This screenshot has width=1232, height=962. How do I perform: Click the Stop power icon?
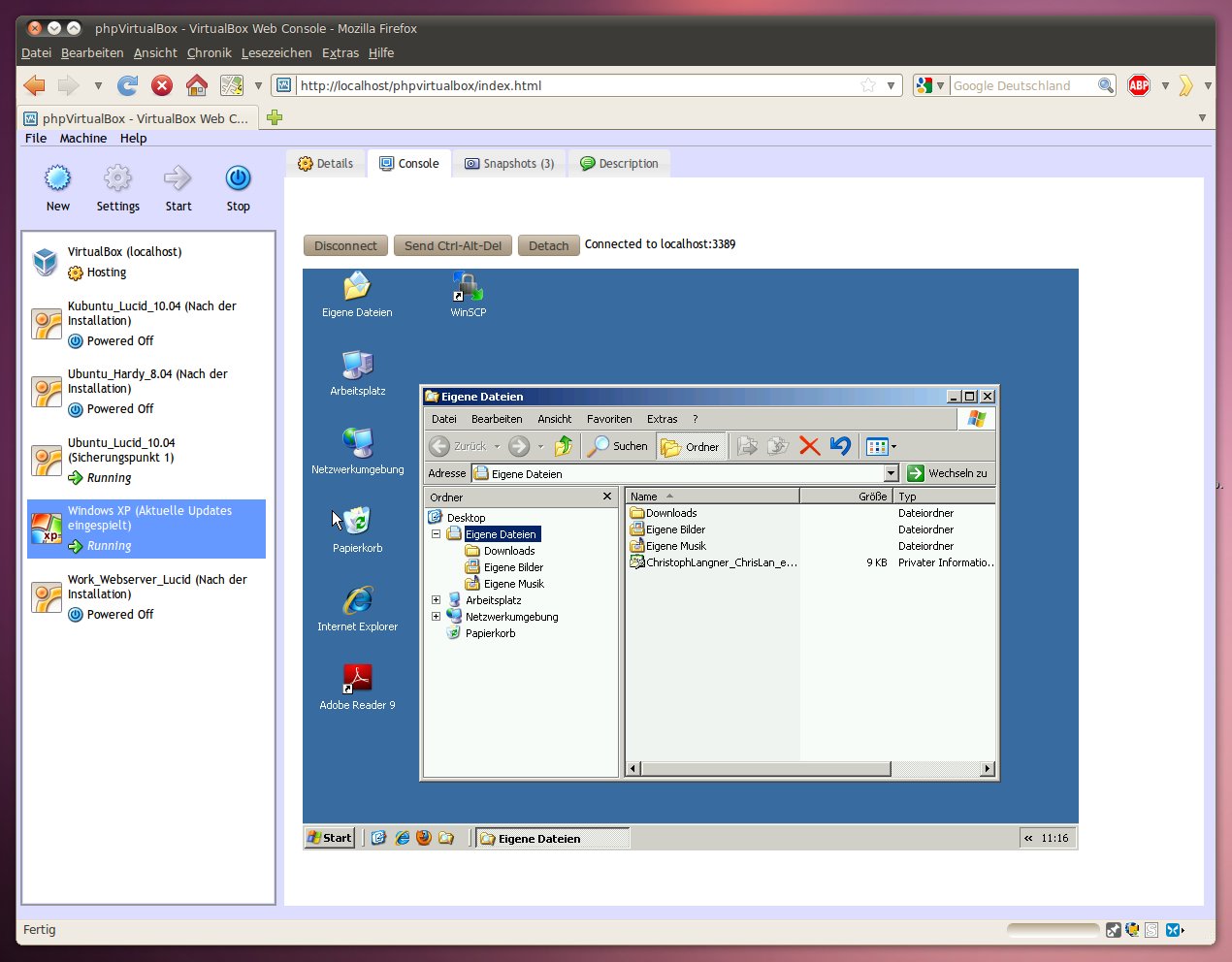238,178
